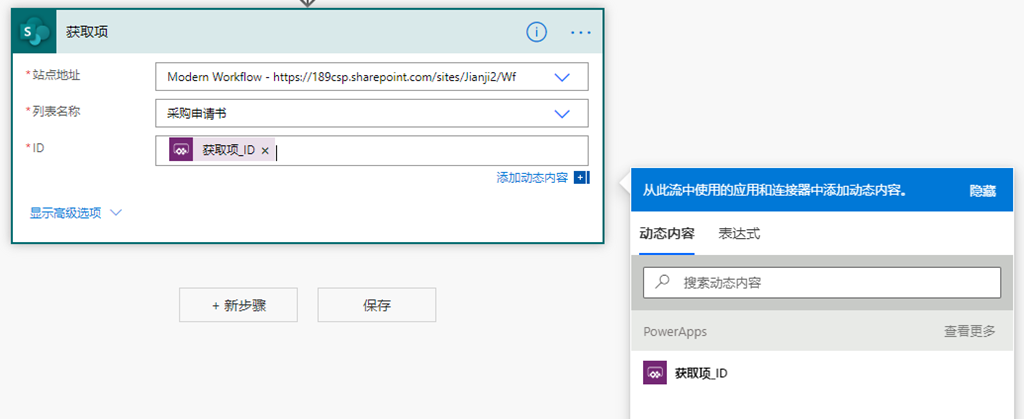Click the 站点地址 Modern Workflow value field
This screenshot has width=1024, height=419.
(x=372, y=77)
